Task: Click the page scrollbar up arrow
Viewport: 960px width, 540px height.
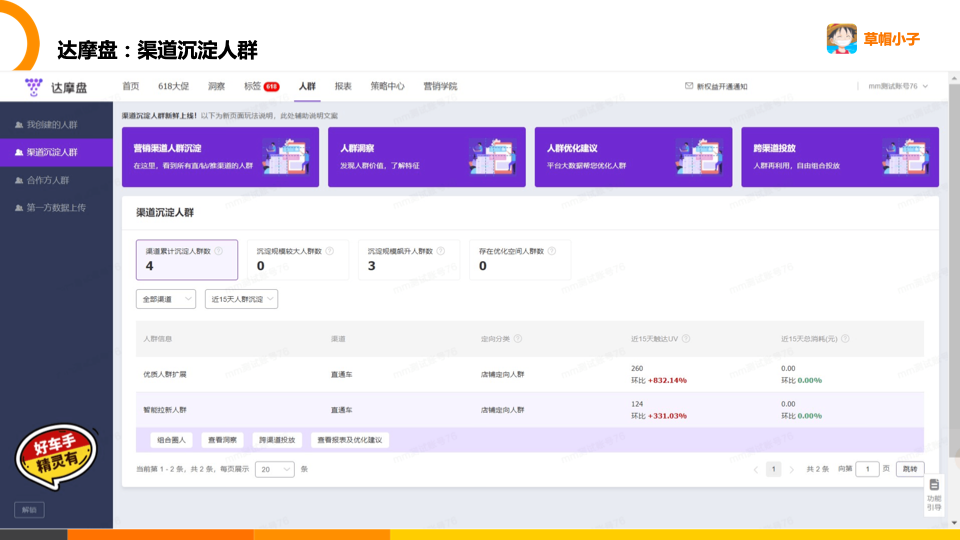Action: (954, 78)
